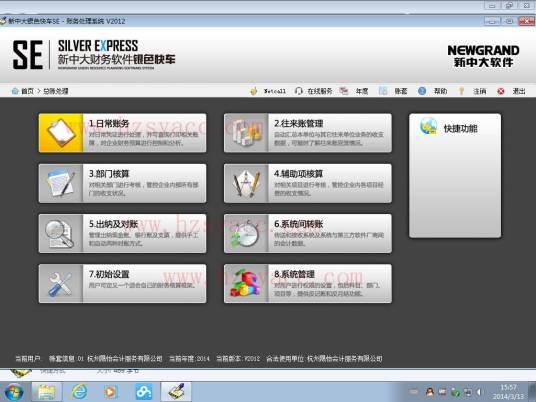536x402 pixels.
Task: Launch 6.系统间转账 clock icon
Action: coord(246,233)
